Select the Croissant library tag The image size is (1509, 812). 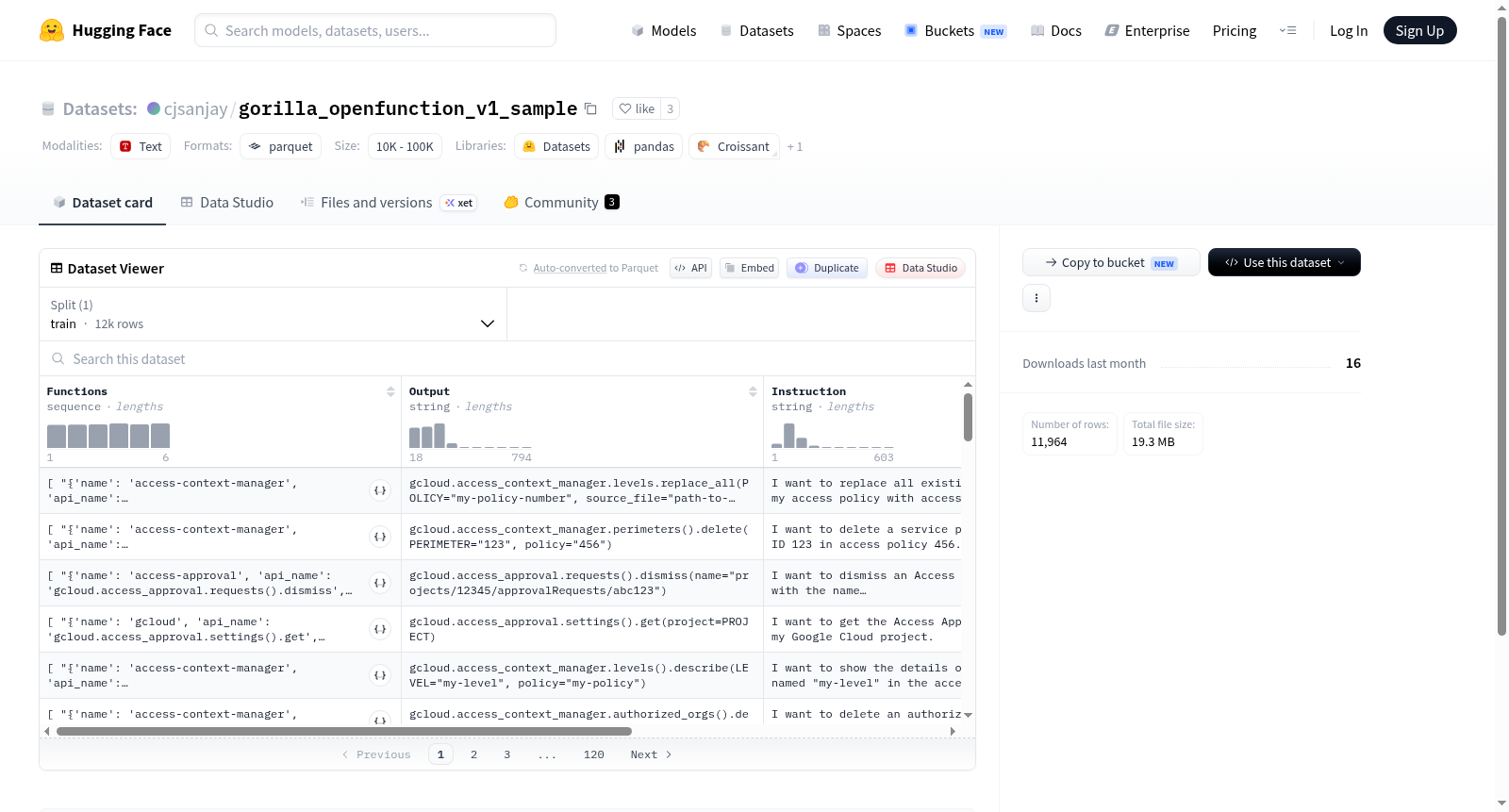click(x=734, y=146)
